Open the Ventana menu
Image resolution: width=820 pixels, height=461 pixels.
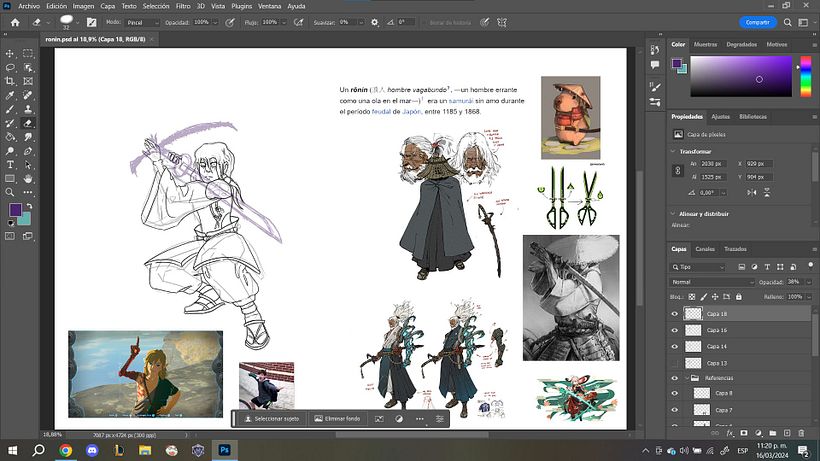[x=269, y=6]
